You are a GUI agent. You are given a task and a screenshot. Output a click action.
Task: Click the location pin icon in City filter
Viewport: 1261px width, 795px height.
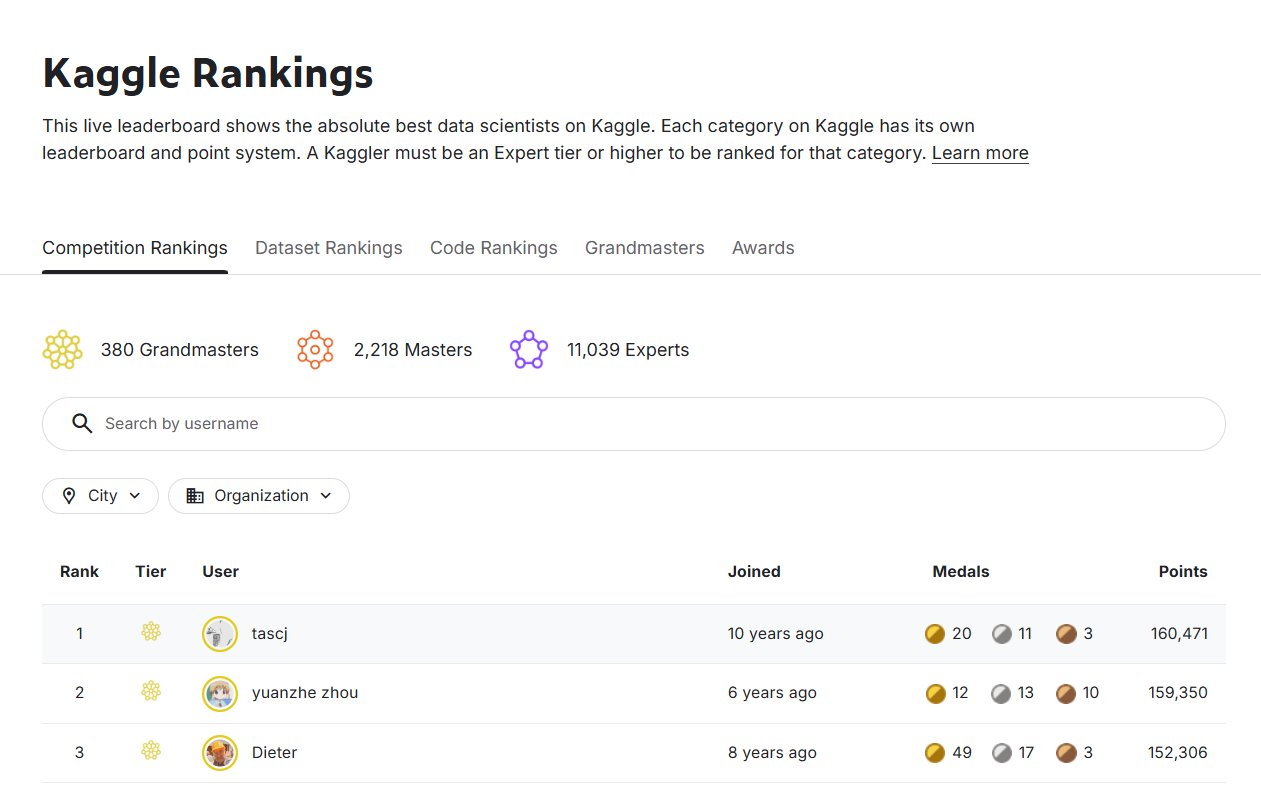tap(68, 495)
